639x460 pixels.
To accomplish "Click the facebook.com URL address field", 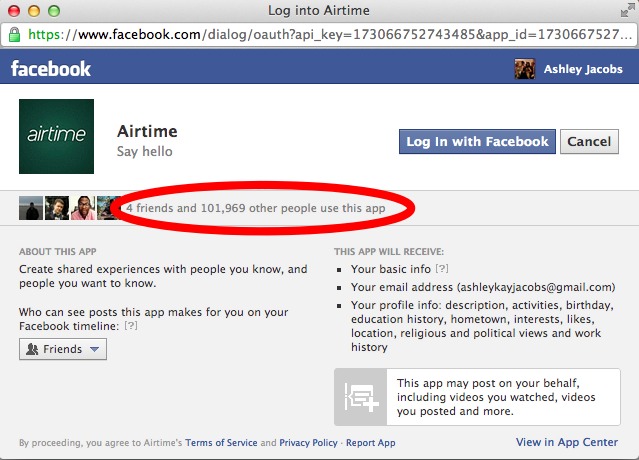I will click(x=319, y=35).
